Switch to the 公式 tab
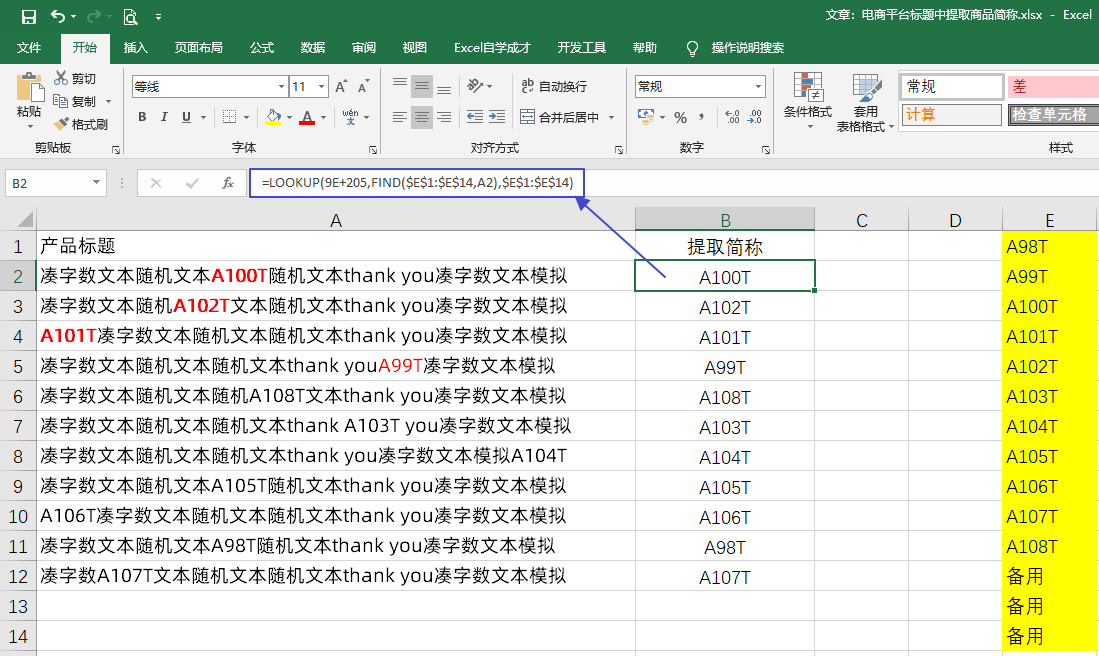1099x656 pixels. pyautogui.click(x=261, y=48)
